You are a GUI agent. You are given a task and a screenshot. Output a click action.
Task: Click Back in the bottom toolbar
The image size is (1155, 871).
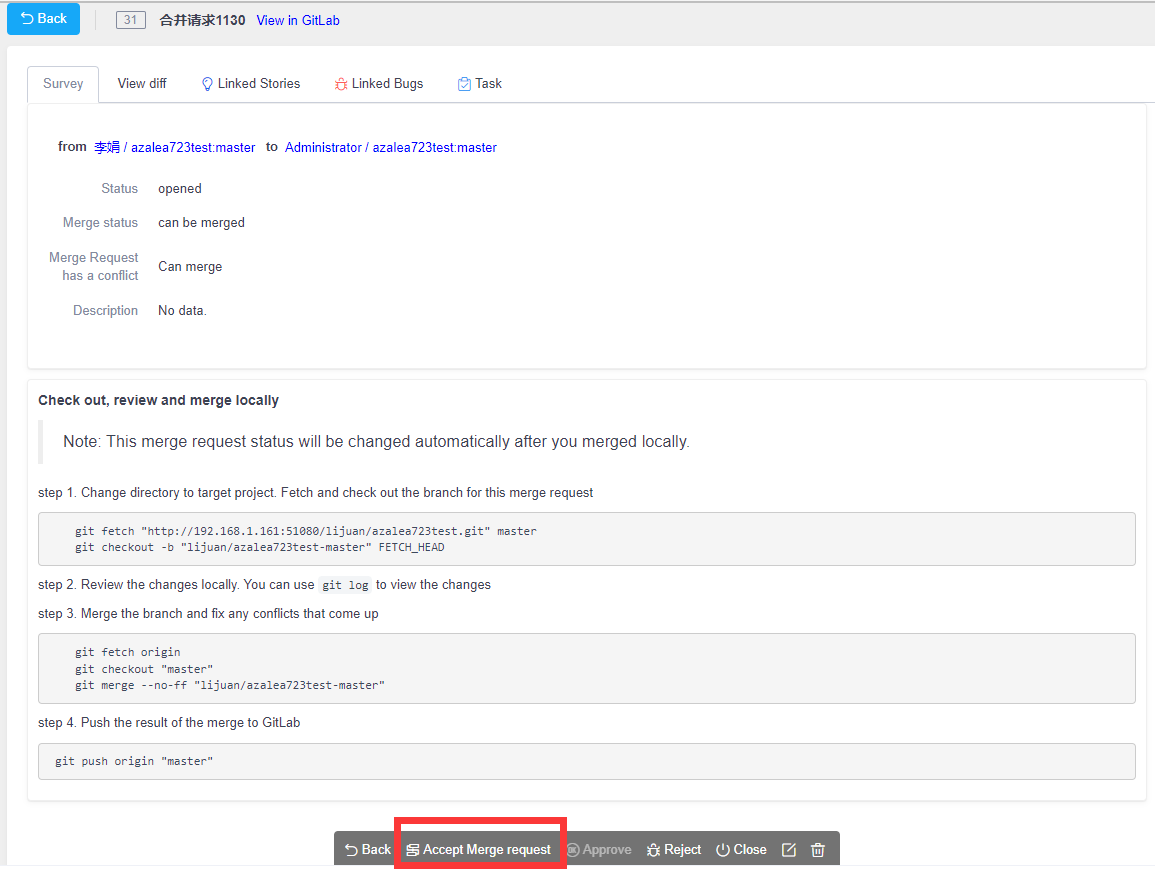coord(367,850)
